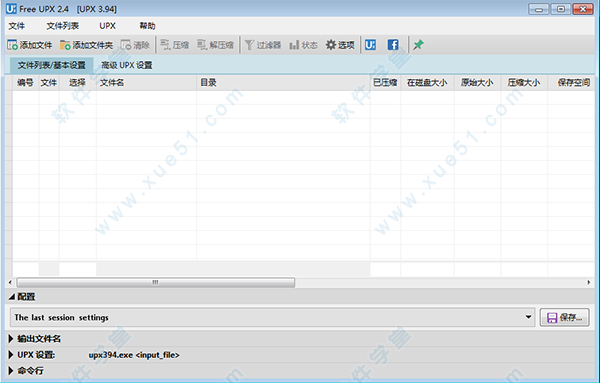Open the 文件列表 menu

tap(63, 26)
